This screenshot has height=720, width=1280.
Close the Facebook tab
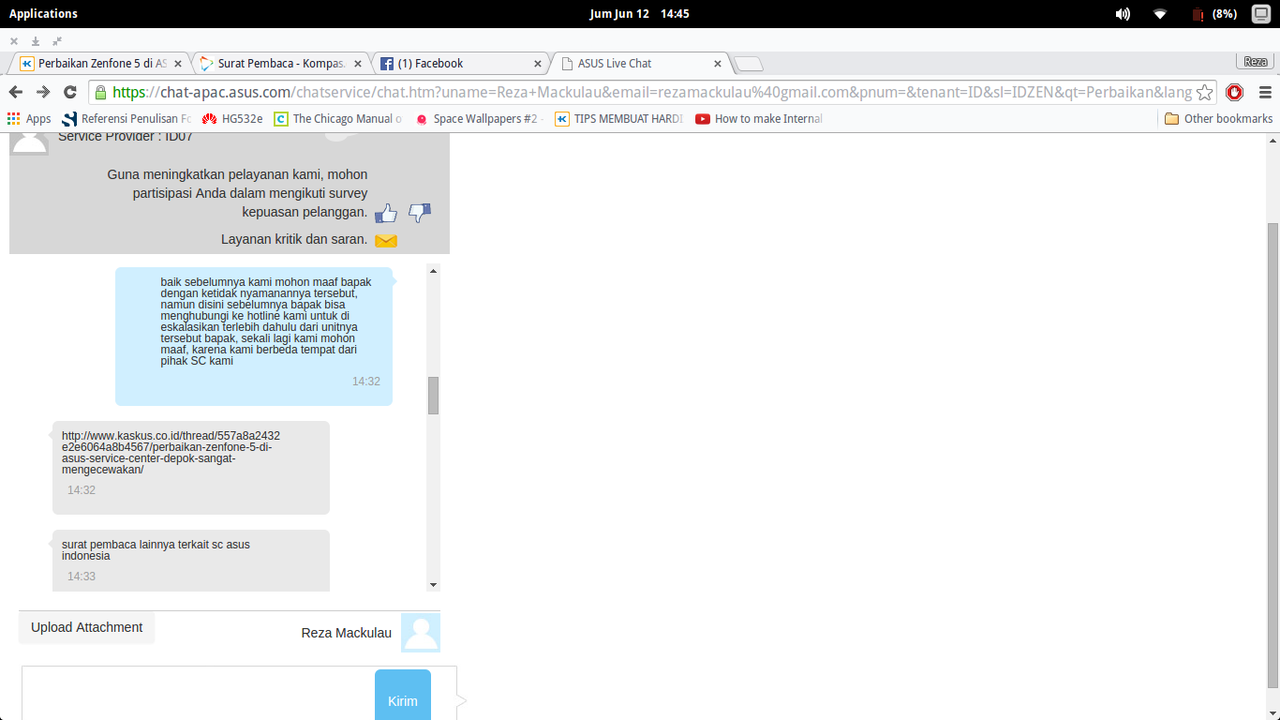[x=537, y=63]
